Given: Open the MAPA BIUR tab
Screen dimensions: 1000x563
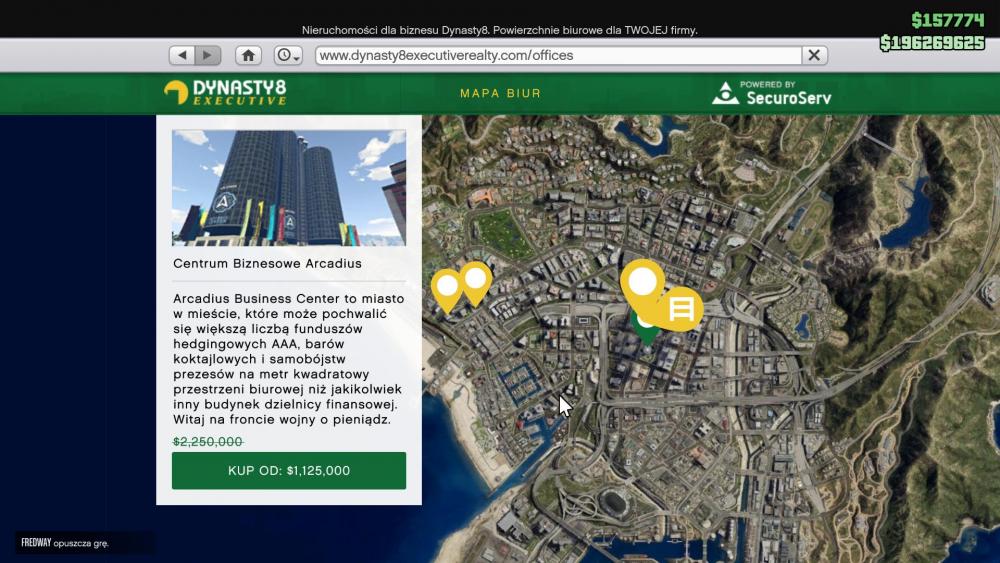Looking at the screenshot, I should (501, 94).
